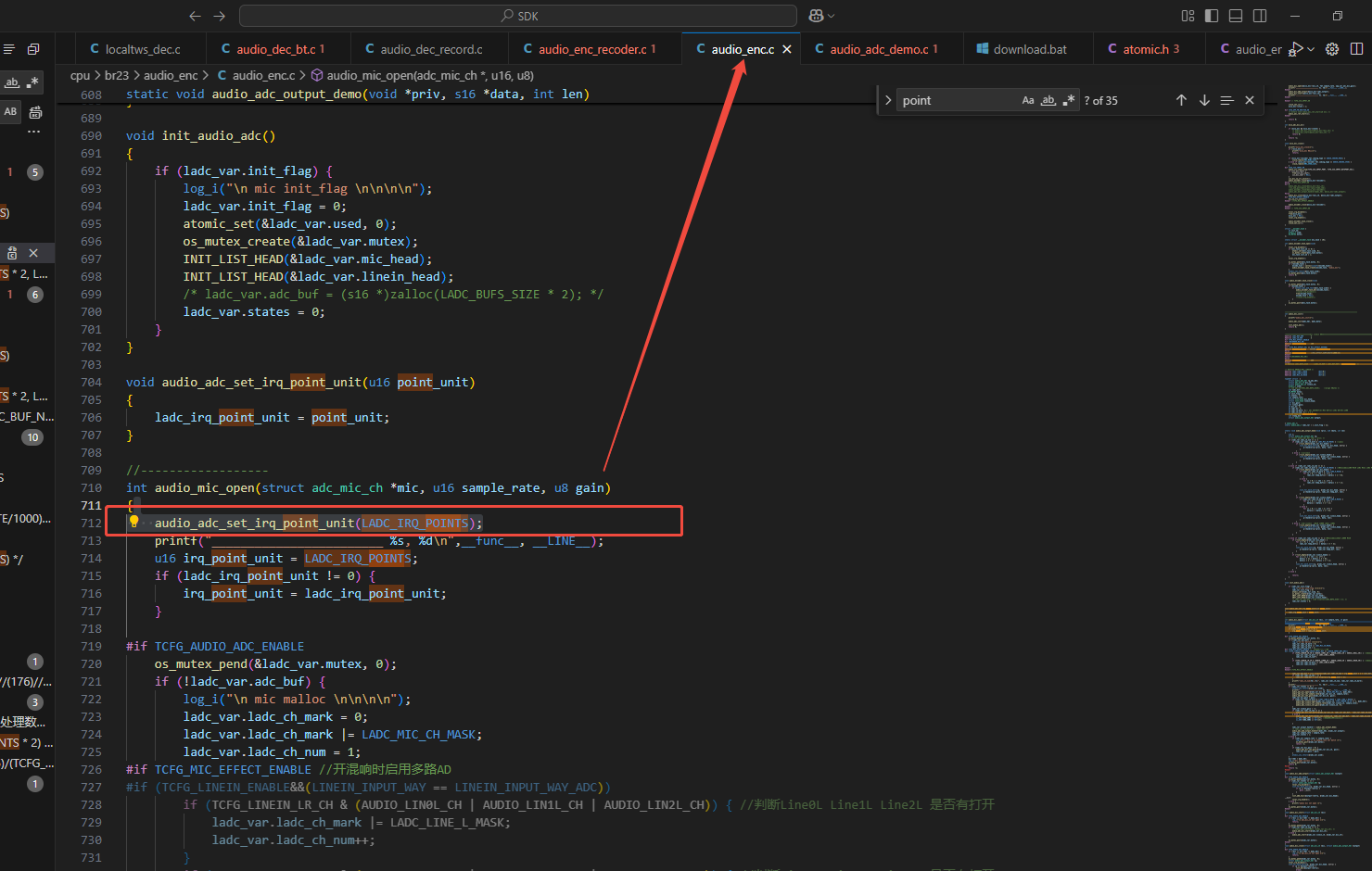Click replace icon on selected search result

click(x=12, y=253)
